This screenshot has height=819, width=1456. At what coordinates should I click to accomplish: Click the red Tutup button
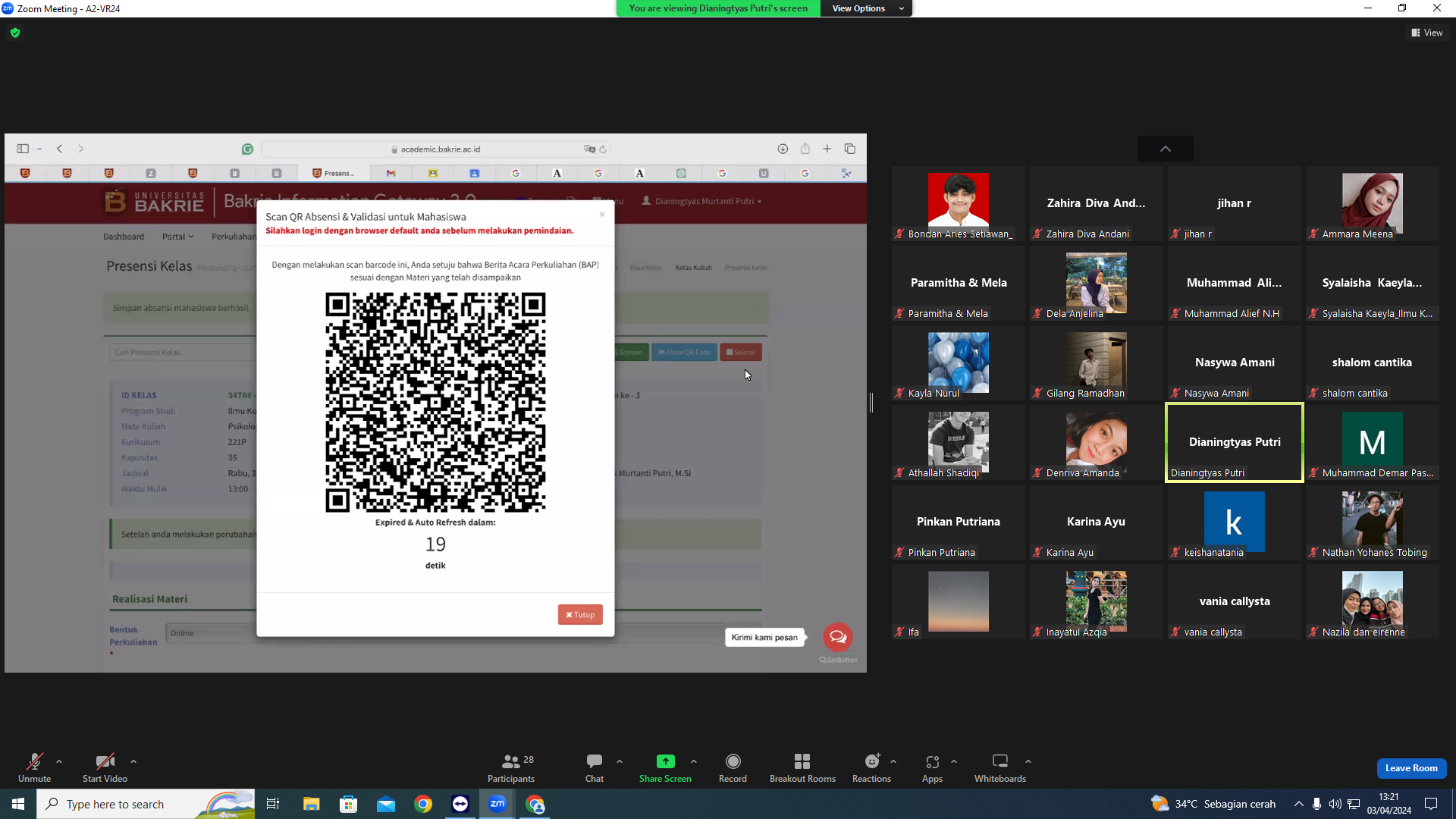[x=580, y=615]
